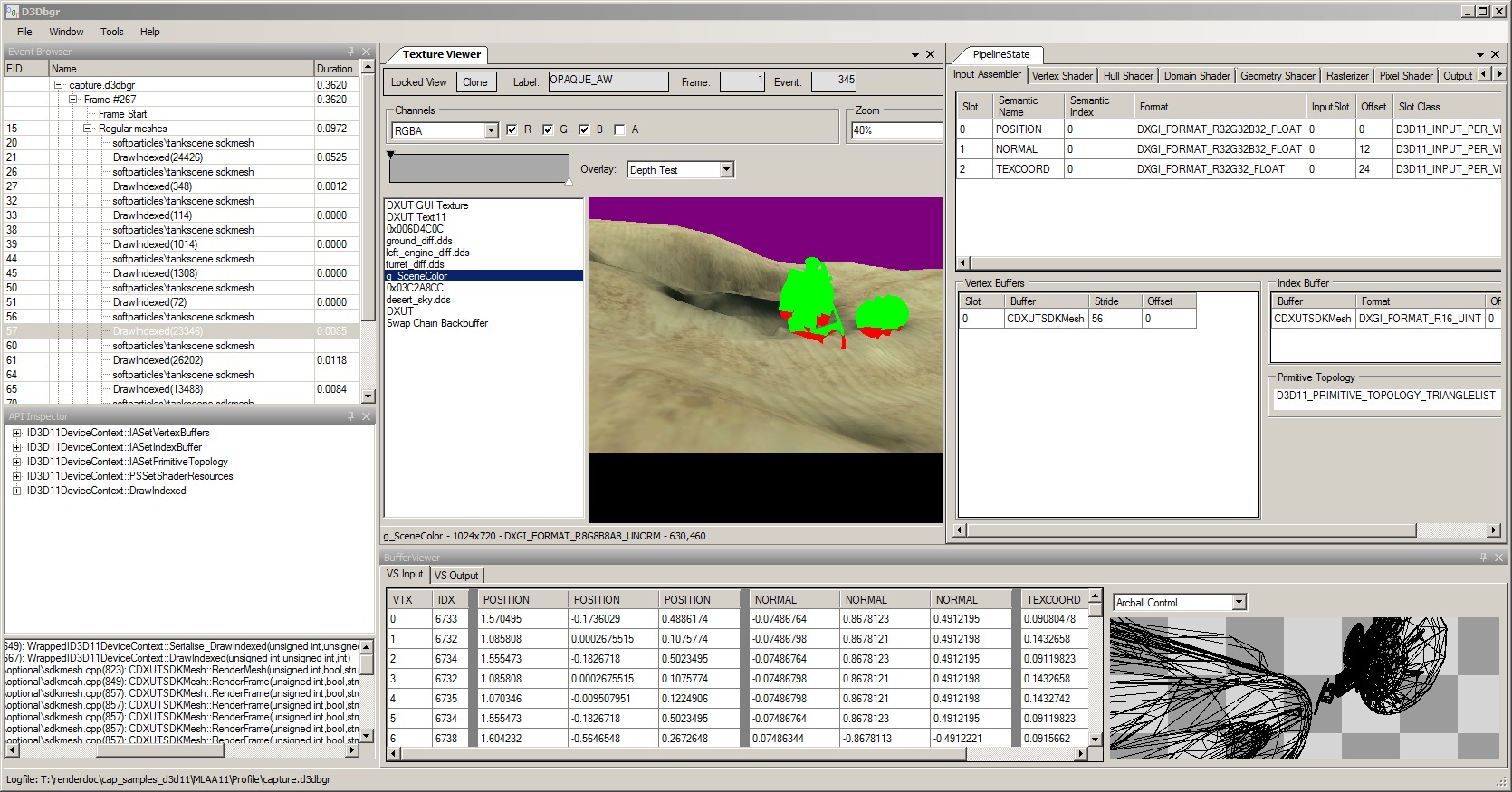Click the Clone button
Screen dimensions: 1512x792
(x=475, y=82)
